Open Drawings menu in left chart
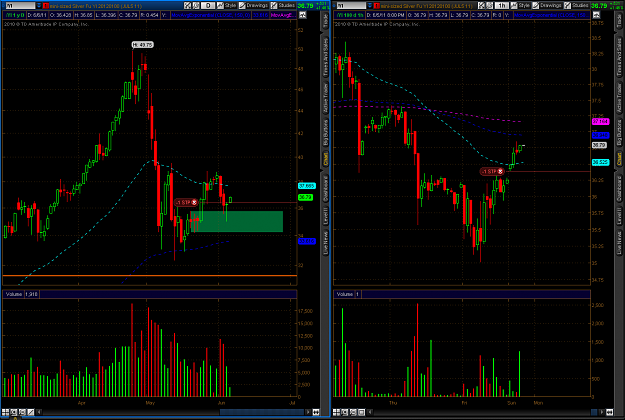This screenshot has height=420, width=625. (x=253, y=6)
